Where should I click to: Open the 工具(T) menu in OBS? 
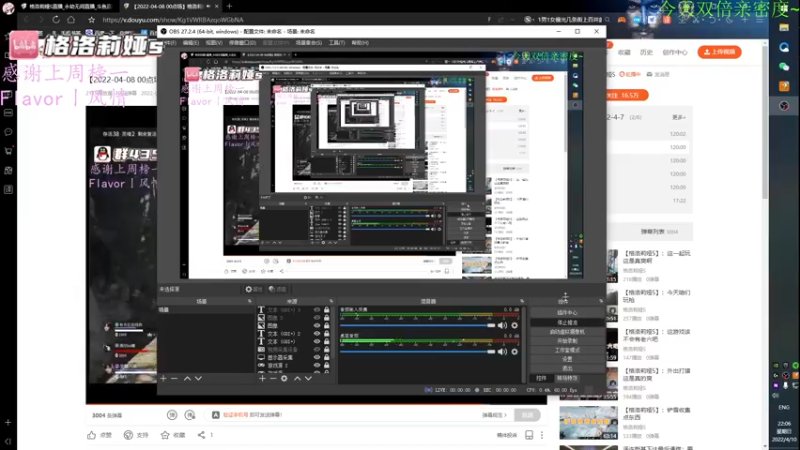point(337,43)
